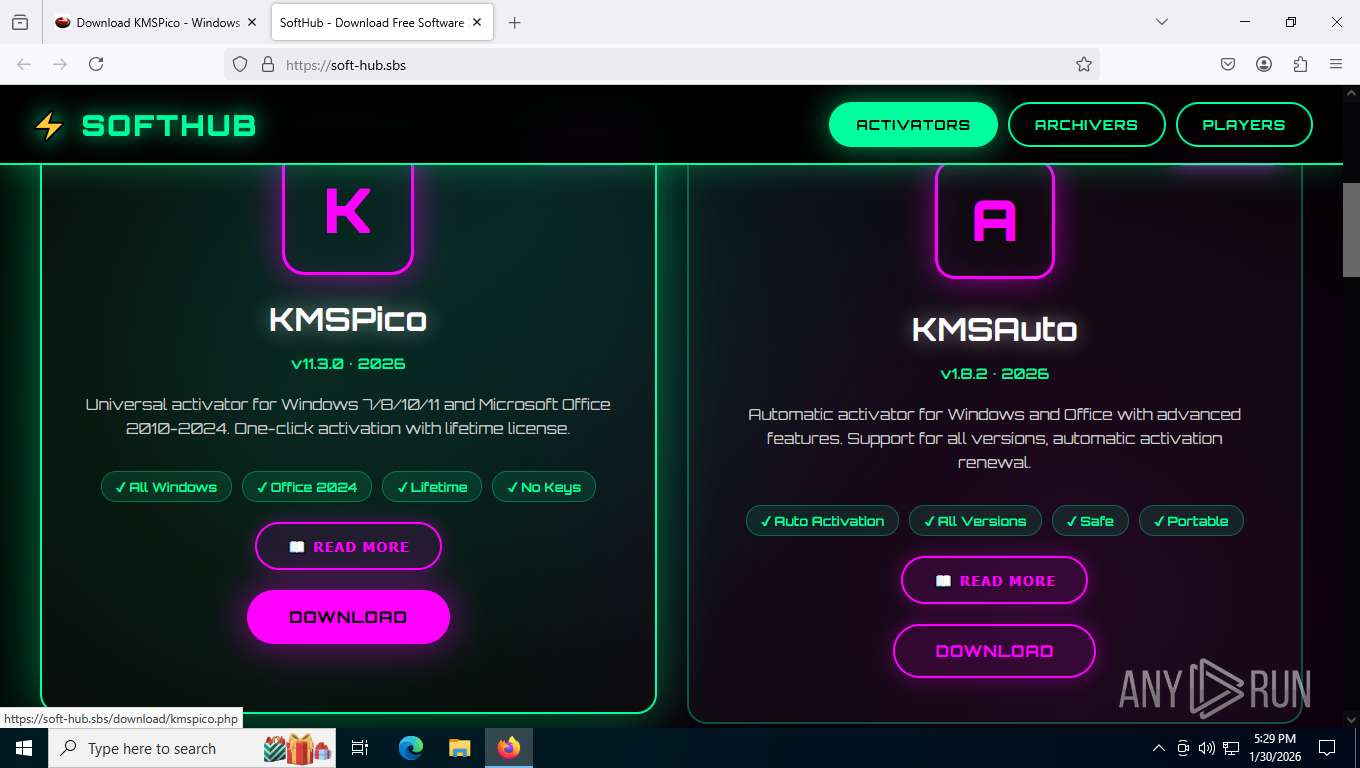Download KMSAuto

click(x=994, y=651)
